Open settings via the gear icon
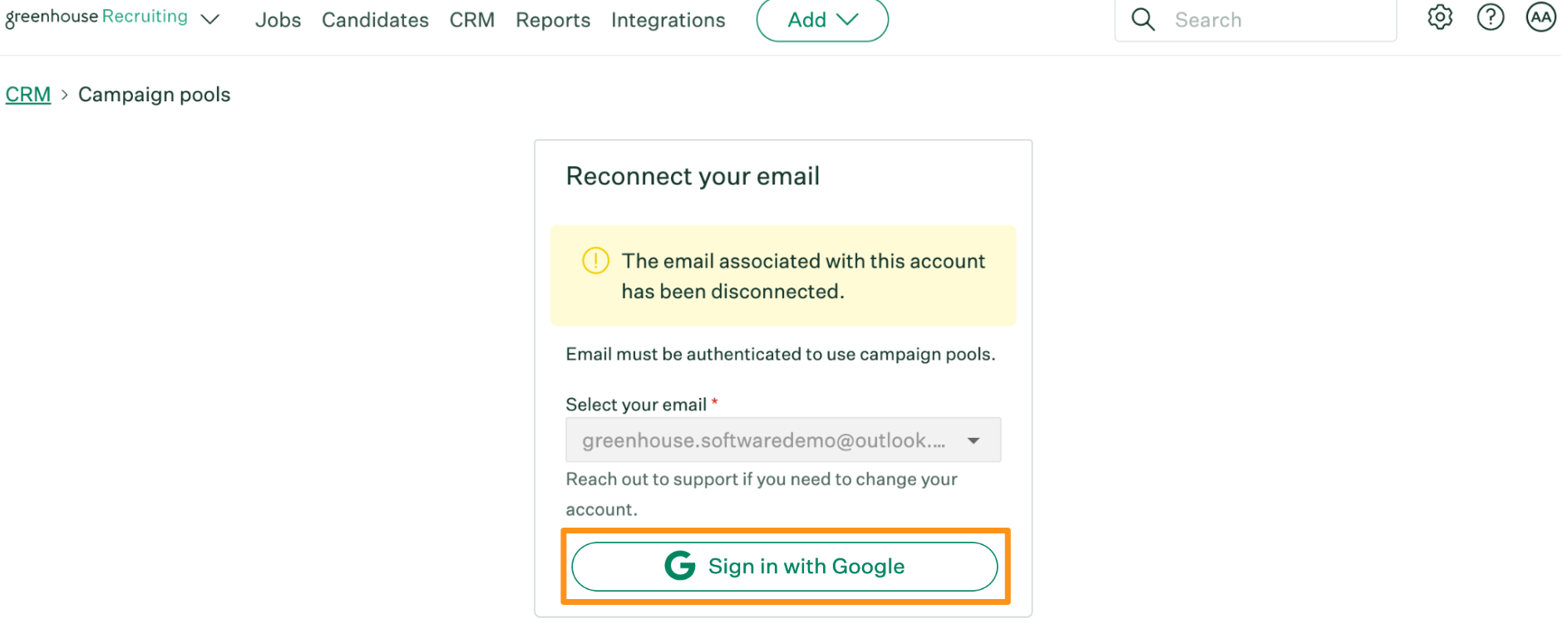This screenshot has height=624, width=1568. (x=1439, y=17)
